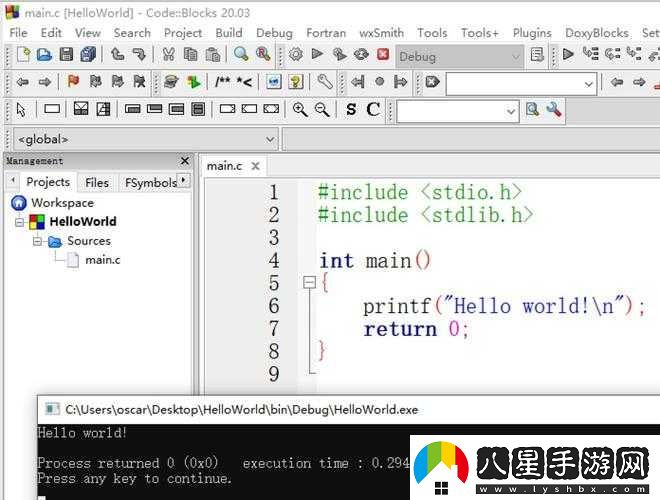
Task: Open the global scope dropdown
Action: coord(146,139)
